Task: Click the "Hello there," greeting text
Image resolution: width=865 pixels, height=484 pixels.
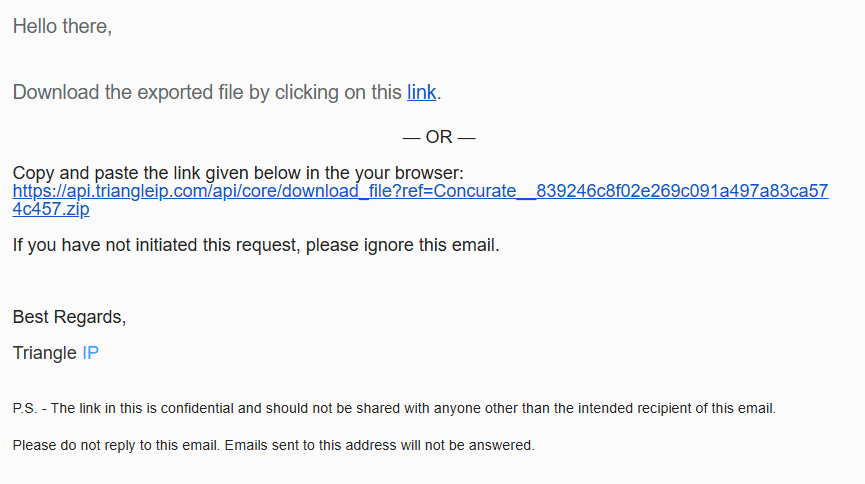Action: pos(62,26)
